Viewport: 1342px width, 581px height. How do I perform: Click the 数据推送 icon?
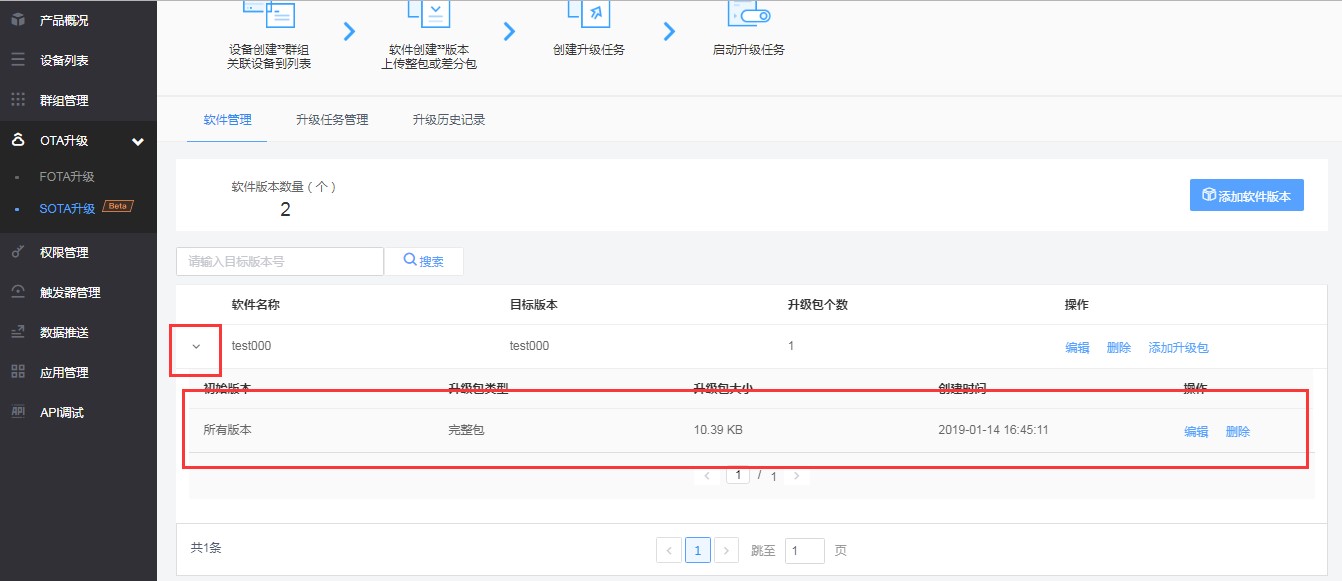point(18,332)
